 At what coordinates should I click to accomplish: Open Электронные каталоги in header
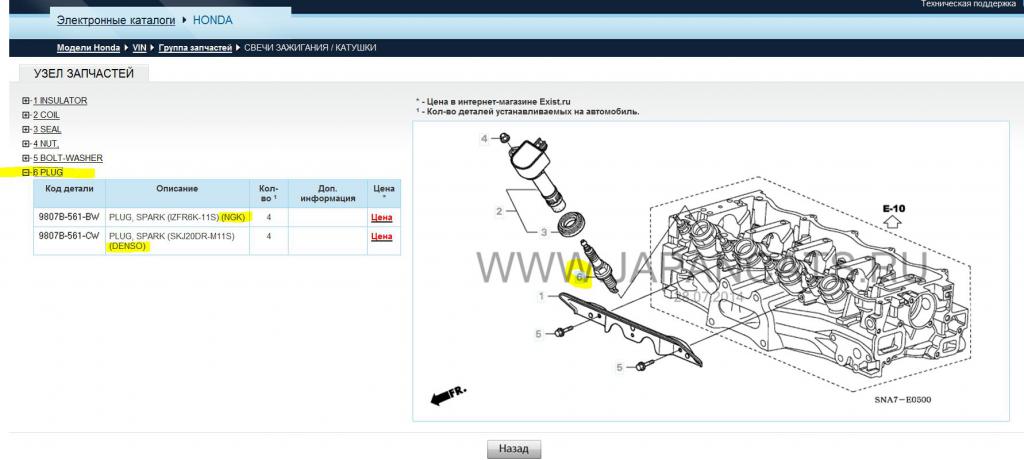pos(115,20)
